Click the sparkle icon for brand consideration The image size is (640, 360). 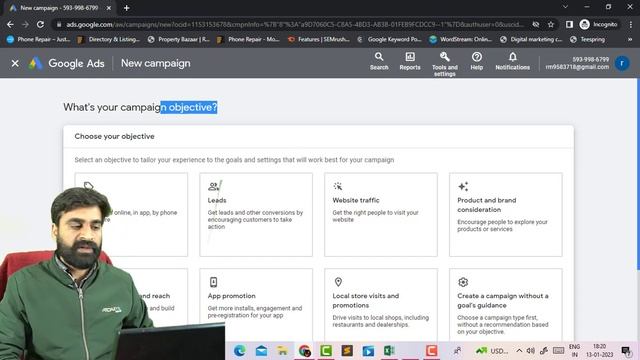point(463,187)
